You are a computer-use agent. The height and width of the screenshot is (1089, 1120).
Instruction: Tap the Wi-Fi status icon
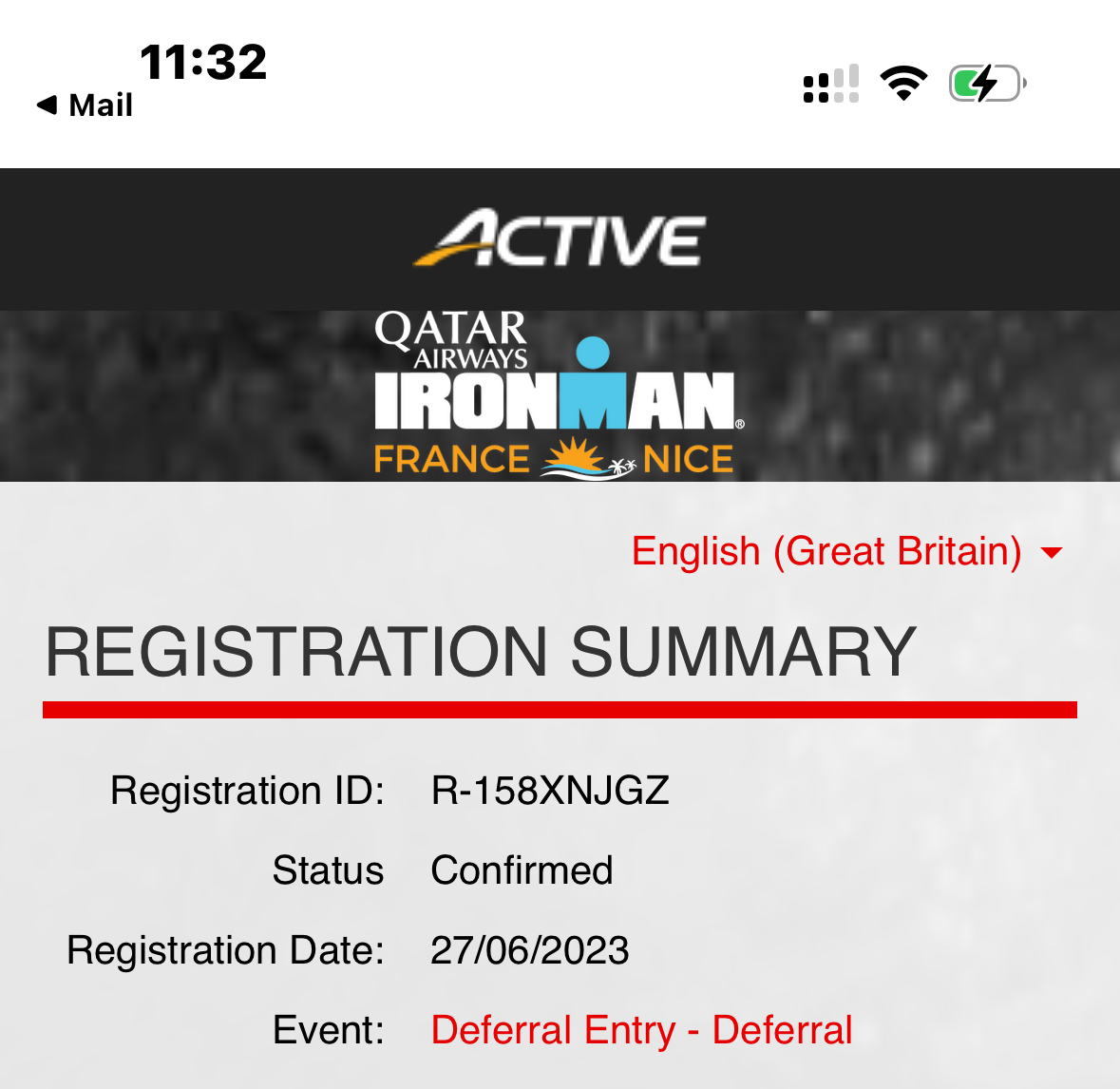click(903, 83)
